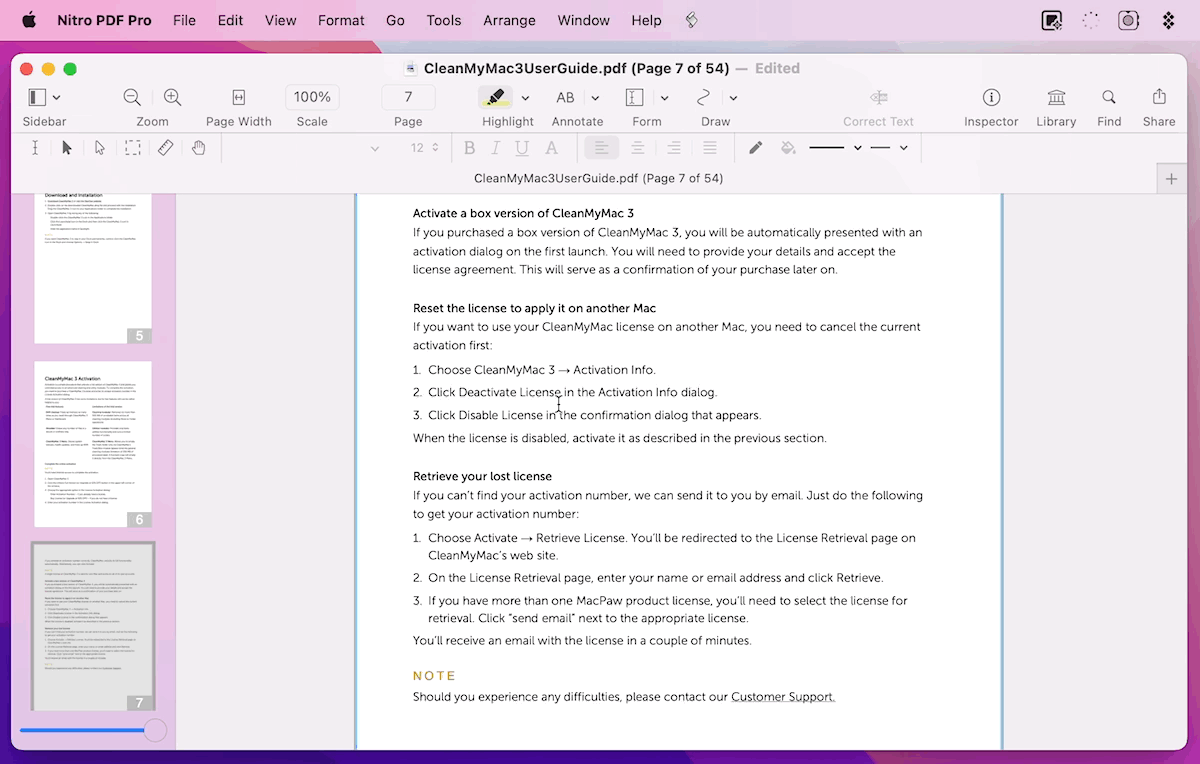Choose the outlined arrow edit tool
1200x764 pixels.
click(x=100, y=148)
